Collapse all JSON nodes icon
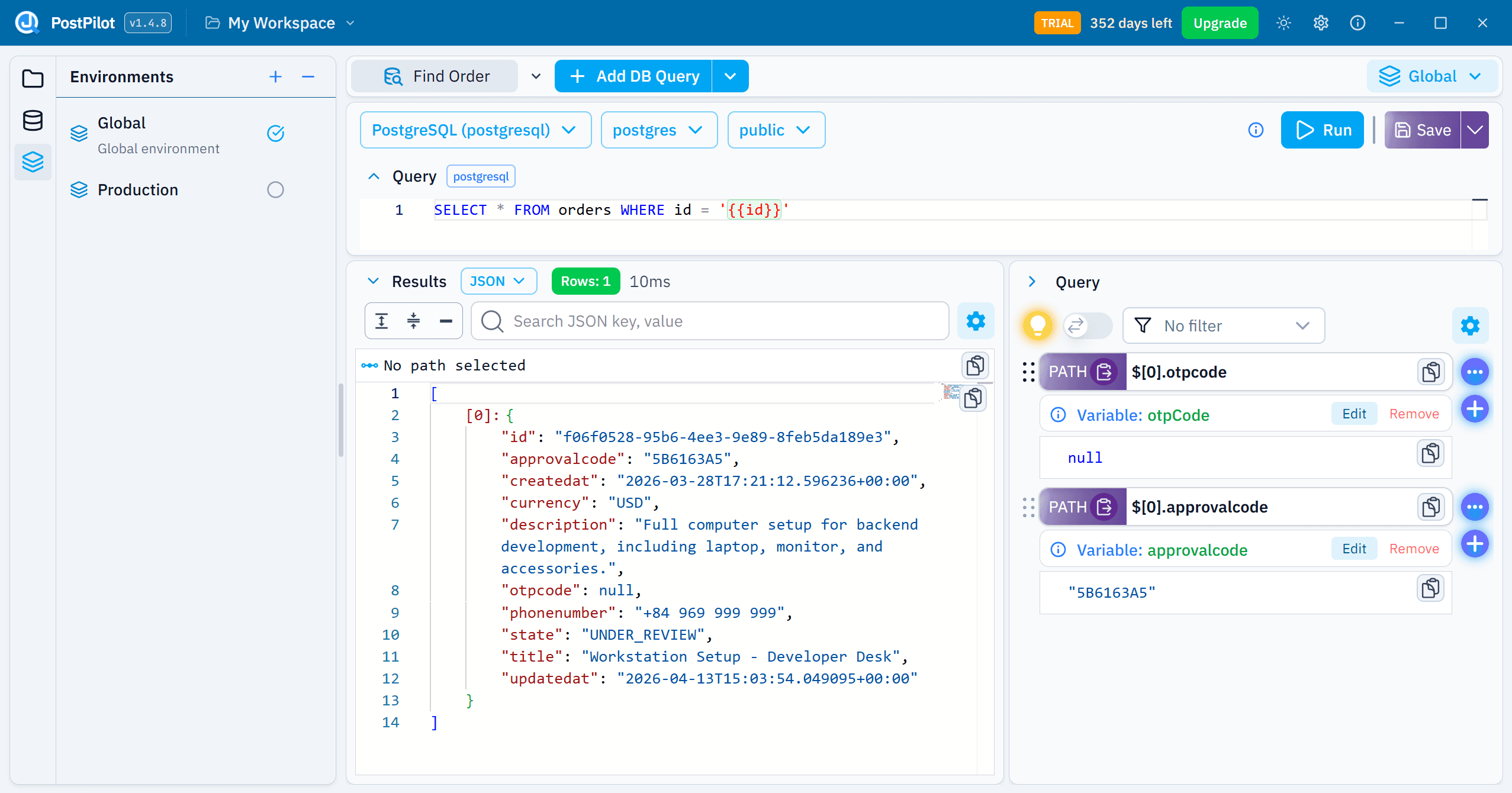Image resolution: width=1512 pixels, height=793 pixels. (x=414, y=321)
